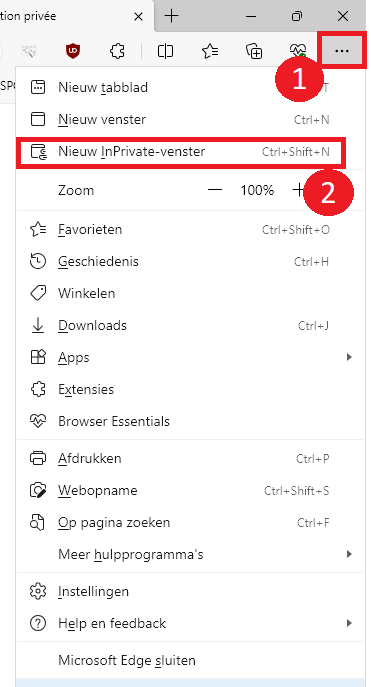Open Browser Essentials heart toolbar icon
The height and width of the screenshot is (687, 371).
coord(299,51)
